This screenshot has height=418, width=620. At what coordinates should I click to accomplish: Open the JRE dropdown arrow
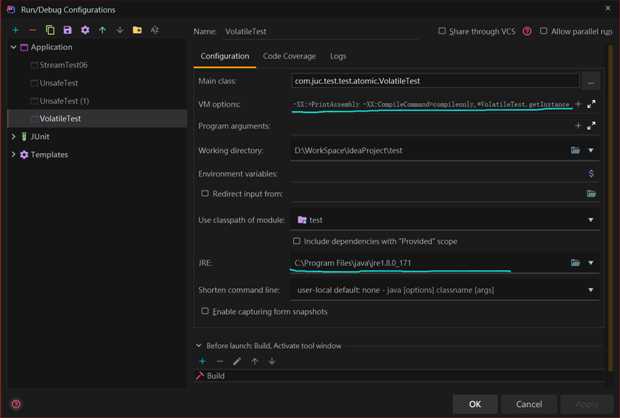point(591,263)
